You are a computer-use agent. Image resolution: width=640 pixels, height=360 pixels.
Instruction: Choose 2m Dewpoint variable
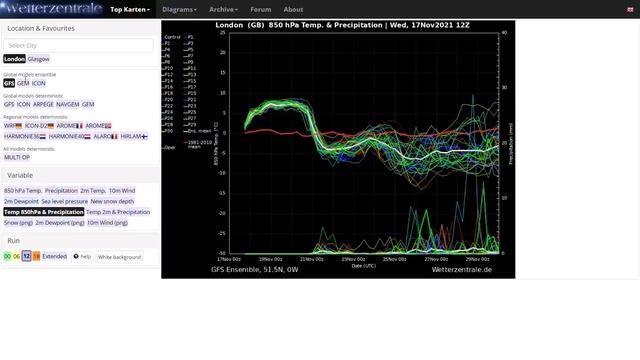pos(21,201)
